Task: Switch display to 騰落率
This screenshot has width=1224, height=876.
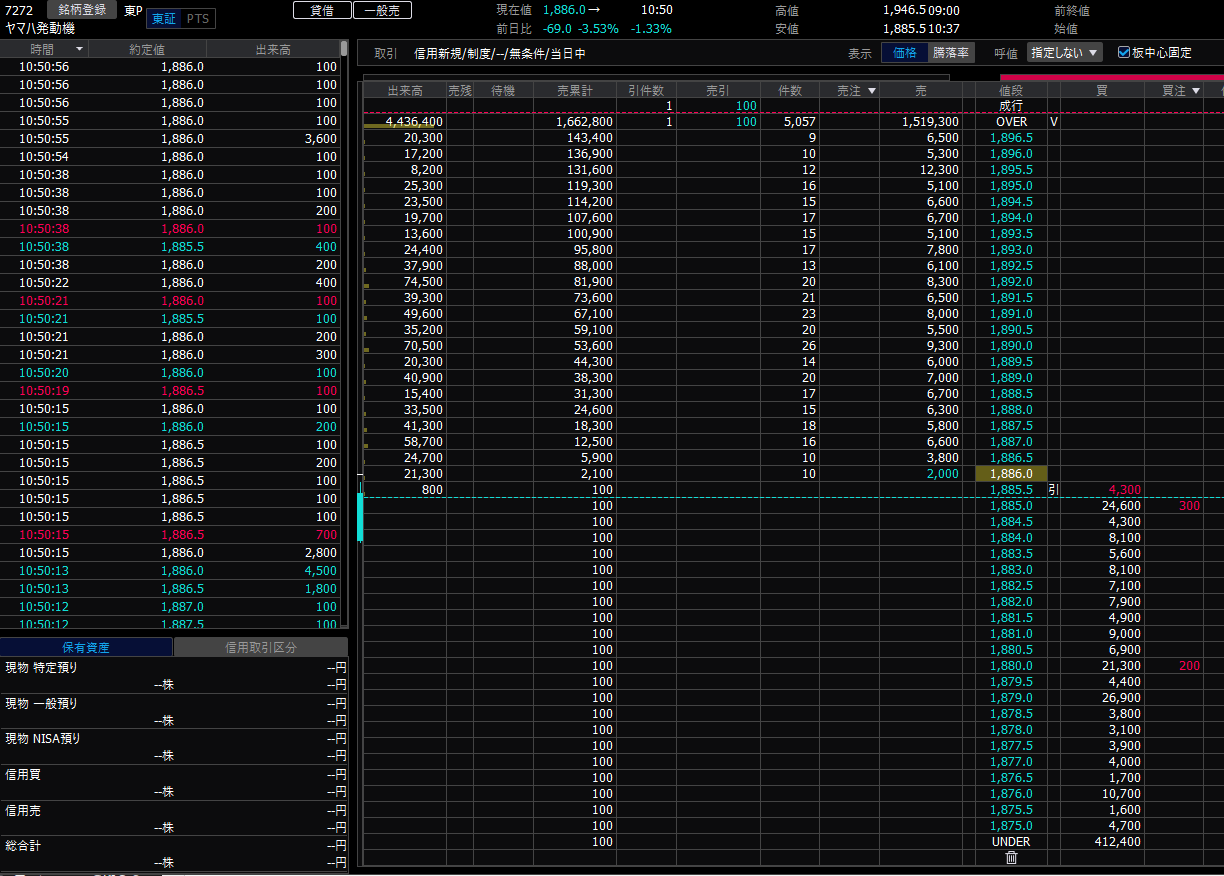Action: click(x=951, y=52)
